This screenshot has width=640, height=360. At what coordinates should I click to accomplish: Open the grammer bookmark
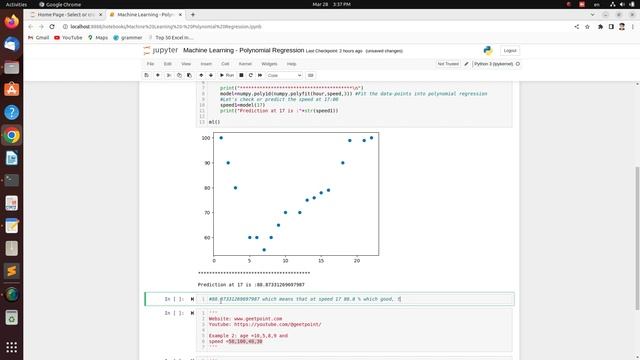(x=128, y=38)
